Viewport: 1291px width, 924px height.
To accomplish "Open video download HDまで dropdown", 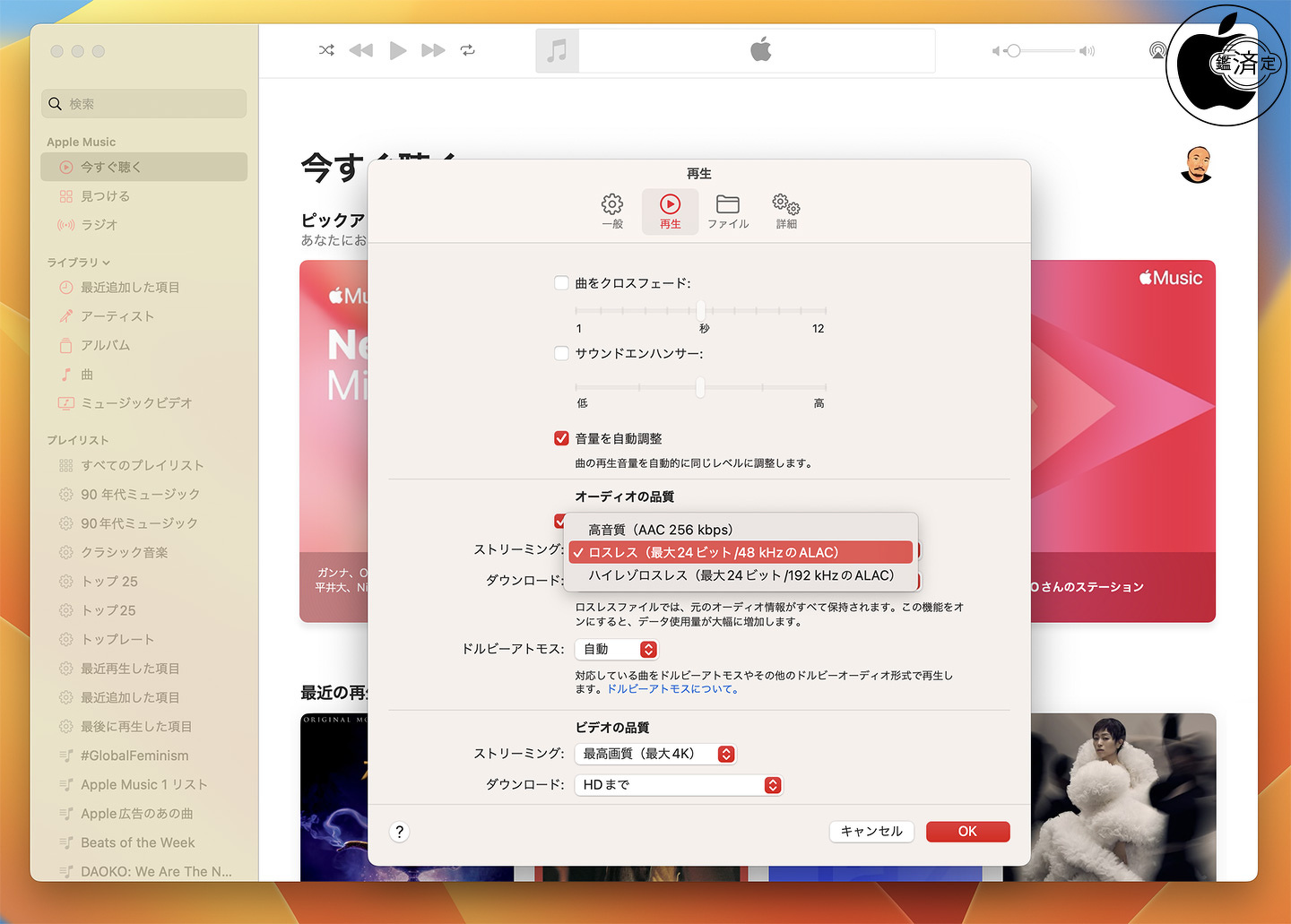I will pos(679,785).
